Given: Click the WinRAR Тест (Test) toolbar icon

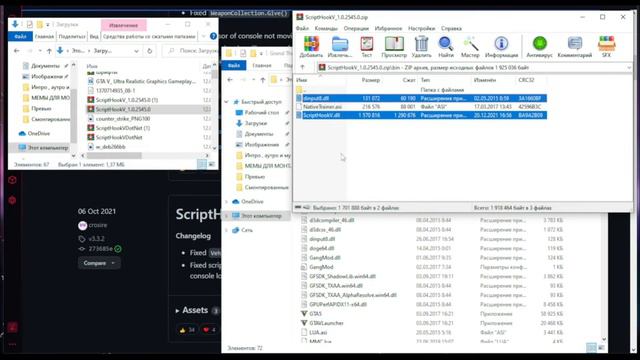Looking at the screenshot, I should coord(367,44).
